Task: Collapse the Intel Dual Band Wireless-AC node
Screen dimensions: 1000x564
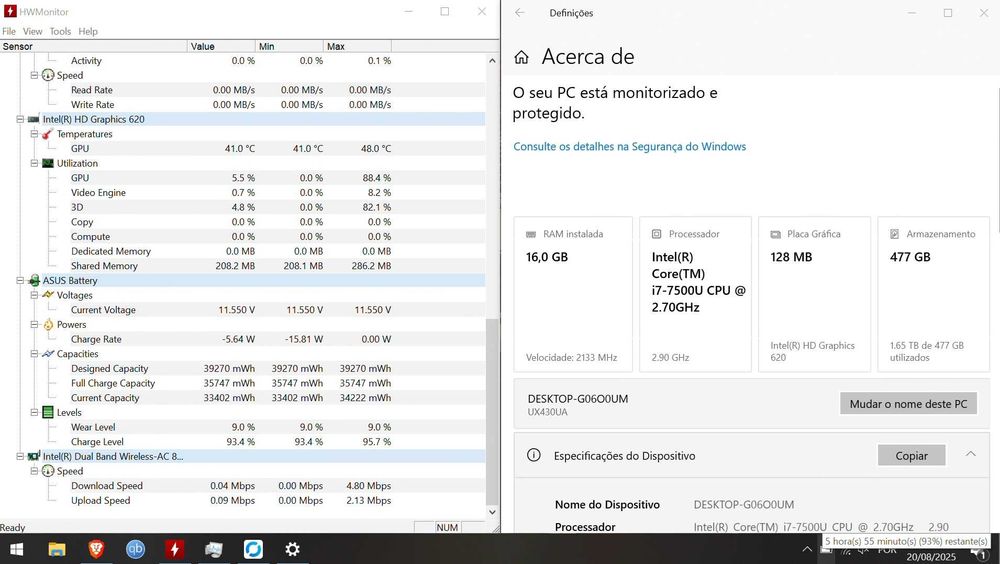Action: click(x=20, y=457)
